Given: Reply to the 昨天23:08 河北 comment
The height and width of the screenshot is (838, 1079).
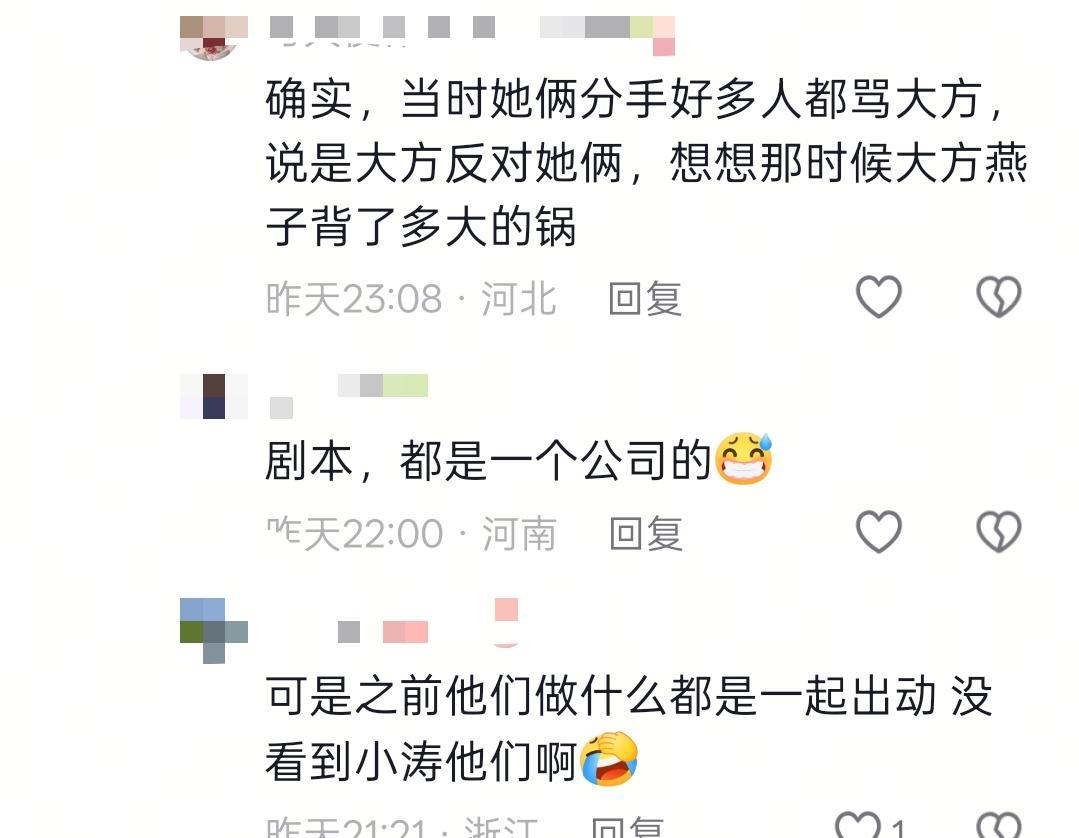Looking at the screenshot, I should coord(645,299).
